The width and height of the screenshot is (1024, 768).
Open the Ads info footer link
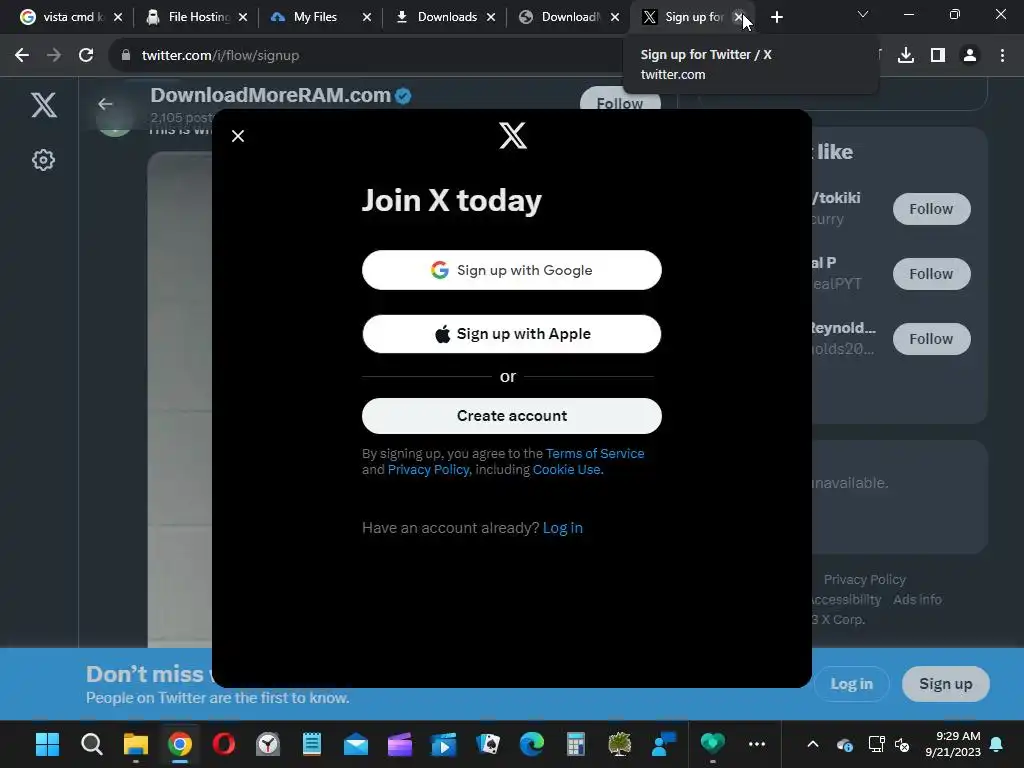pos(917,600)
